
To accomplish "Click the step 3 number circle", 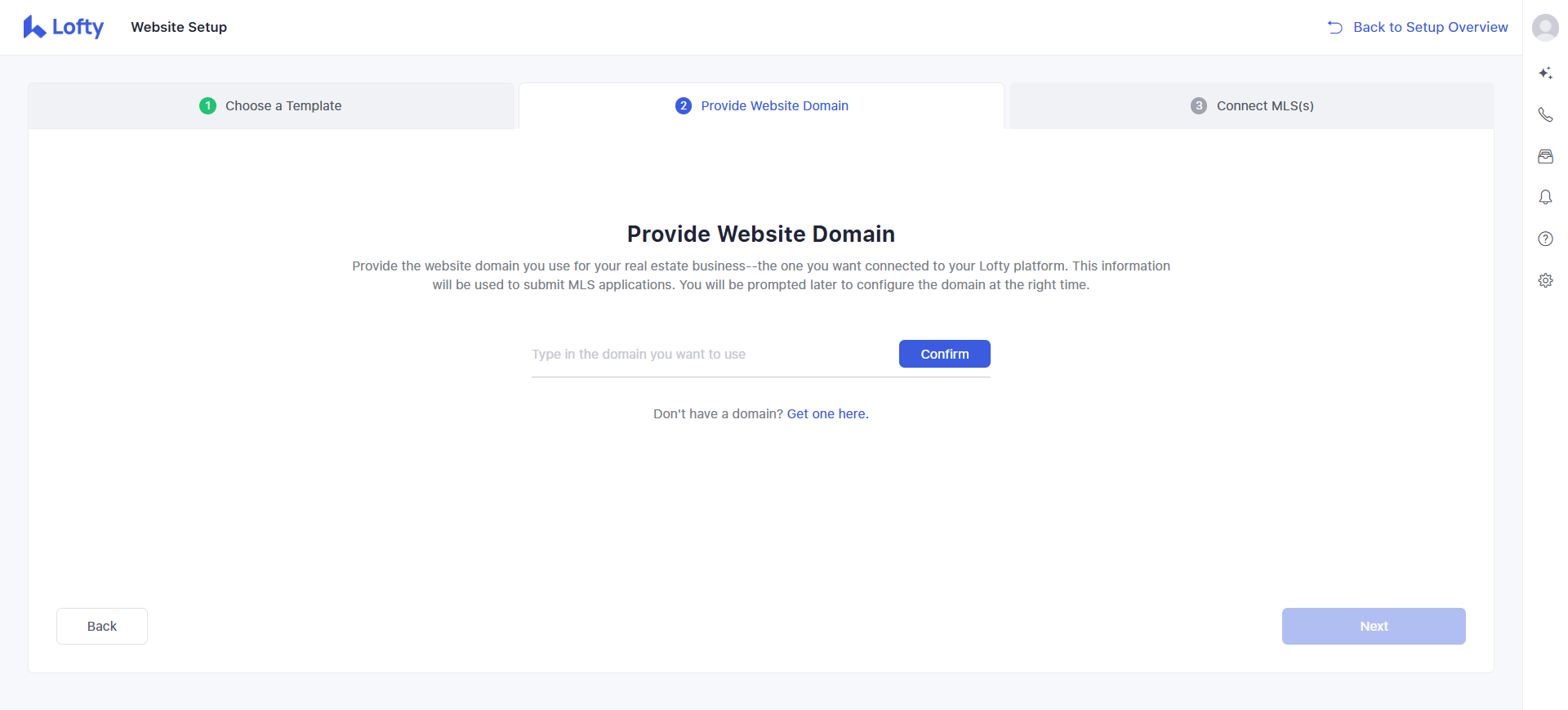I will [1198, 105].
